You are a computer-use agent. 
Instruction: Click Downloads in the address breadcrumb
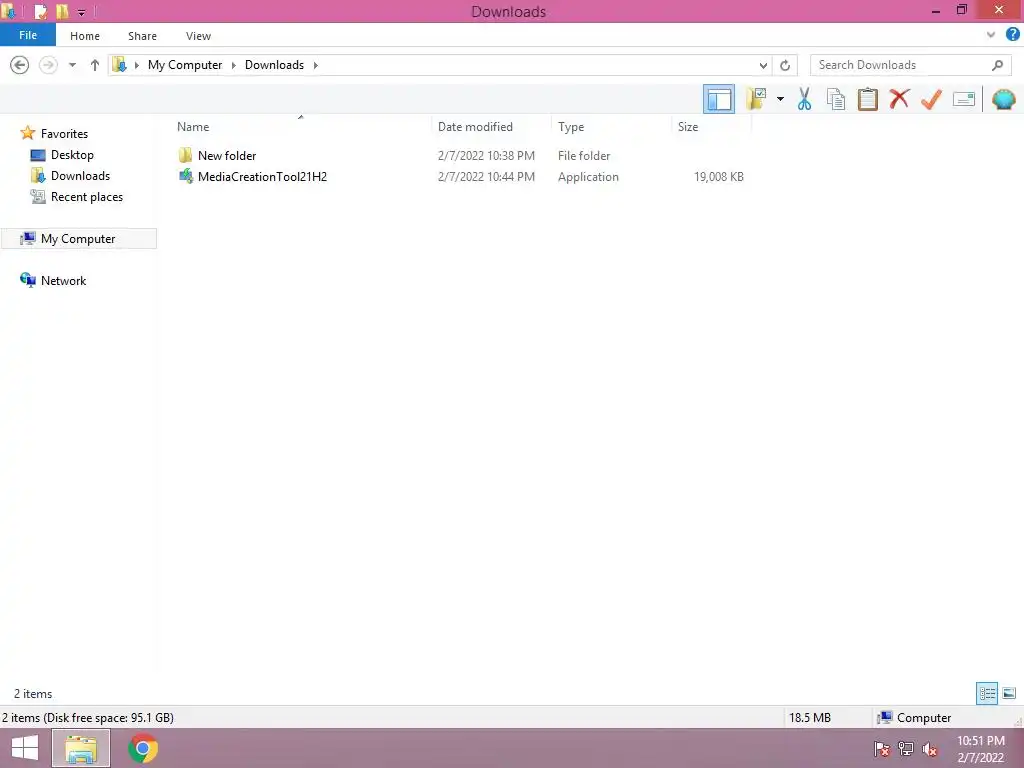click(274, 65)
